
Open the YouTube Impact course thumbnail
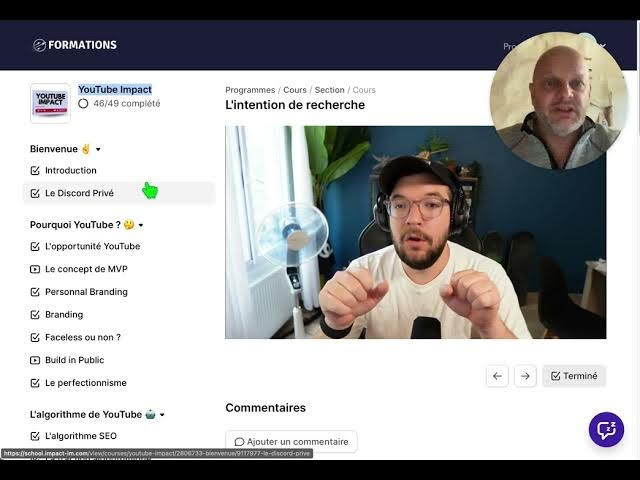50,103
